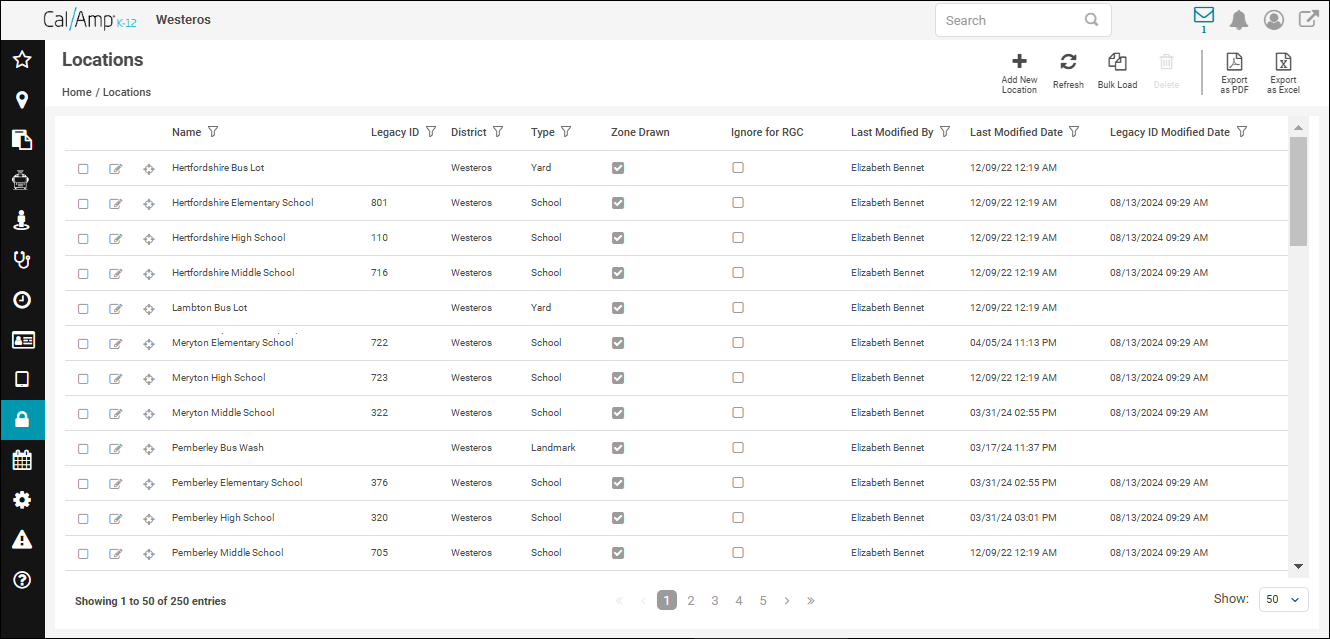
Task: Click the search magnifier icon
Action: pyautogui.click(x=1092, y=20)
